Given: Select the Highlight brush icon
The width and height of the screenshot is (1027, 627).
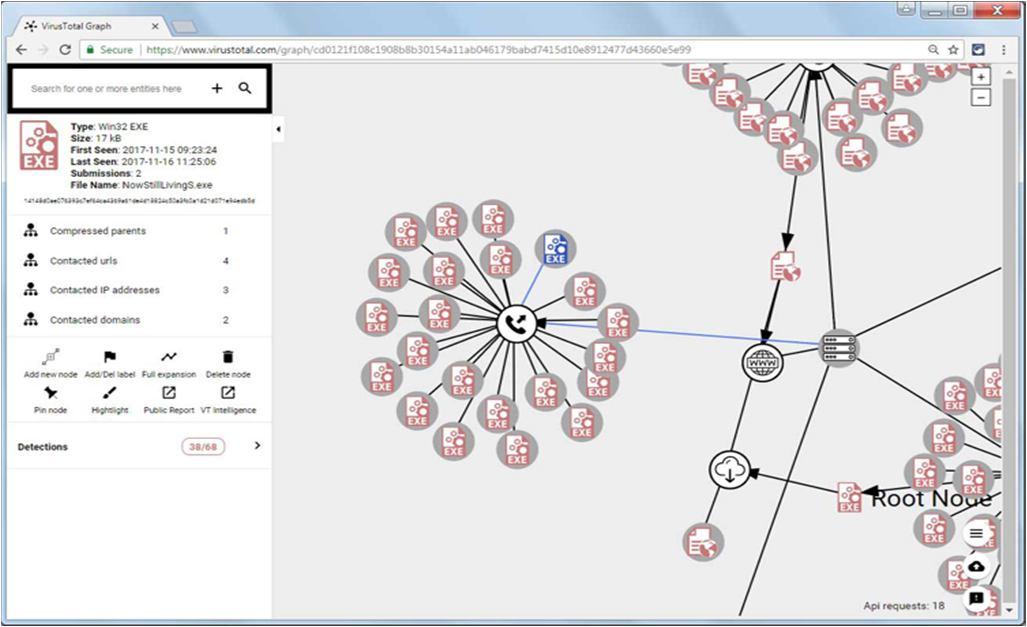Looking at the screenshot, I should (109, 392).
